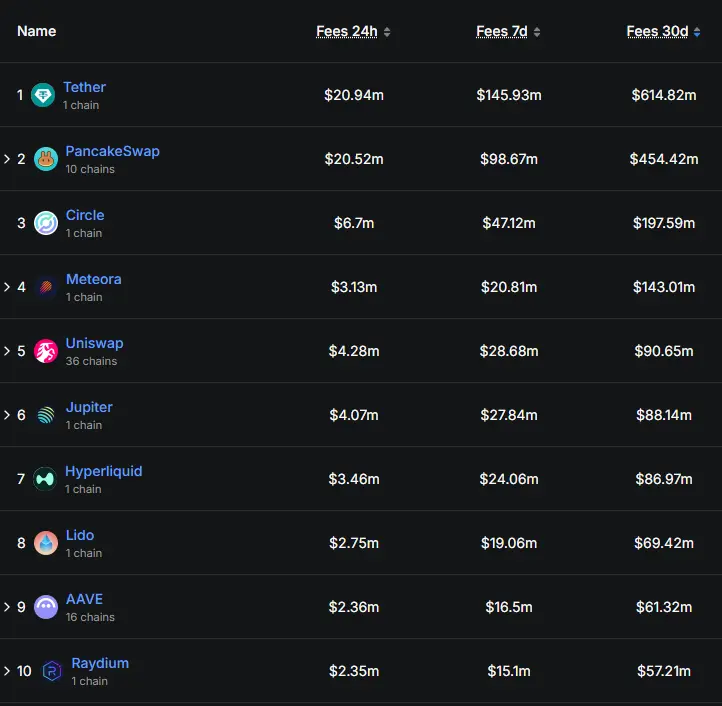This screenshot has height=706, width=722.
Task: Expand the PancakeSwap row chevron
Action: point(7,159)
